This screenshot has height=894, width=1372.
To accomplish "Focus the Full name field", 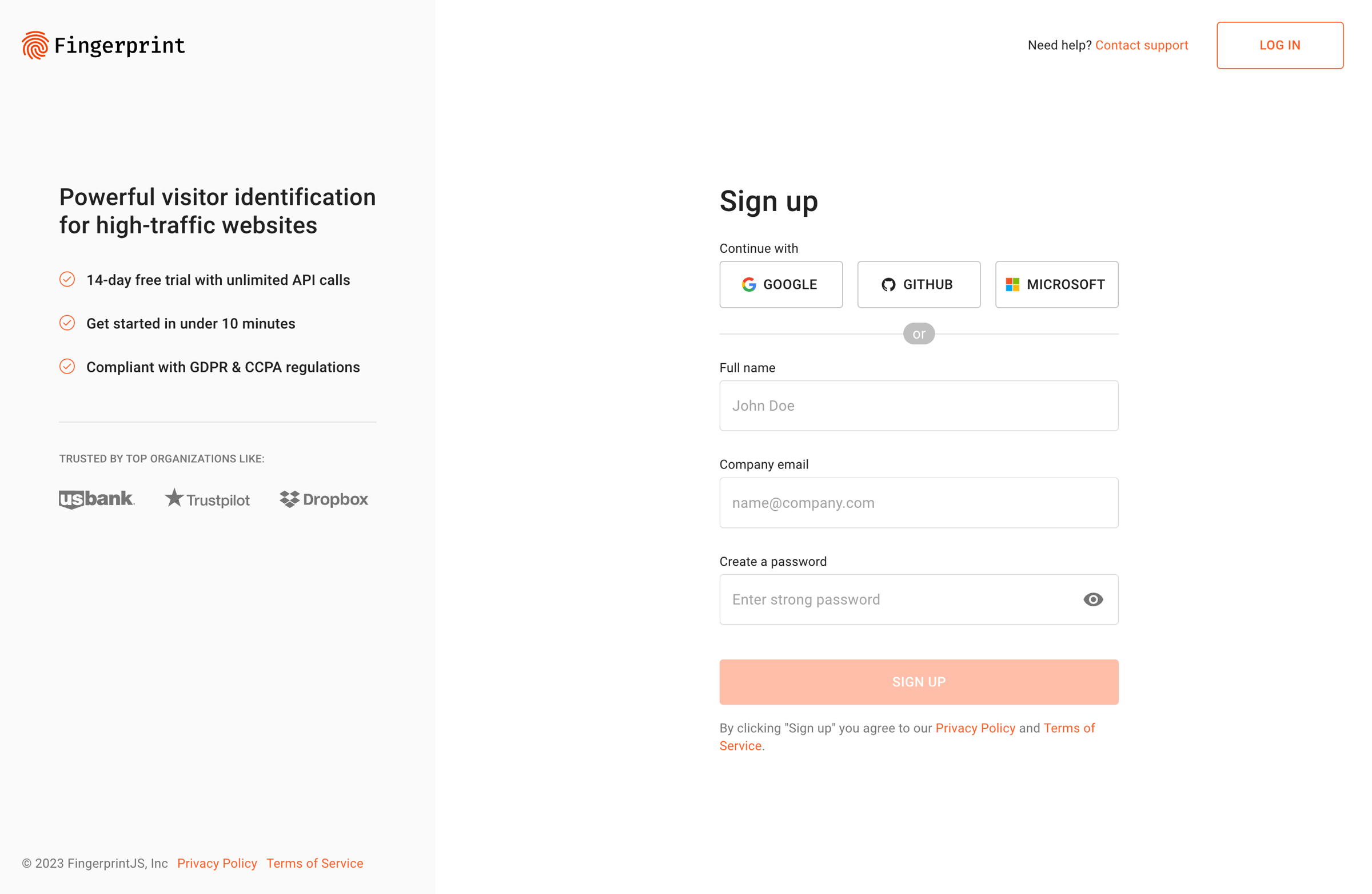I will [919, 406].
